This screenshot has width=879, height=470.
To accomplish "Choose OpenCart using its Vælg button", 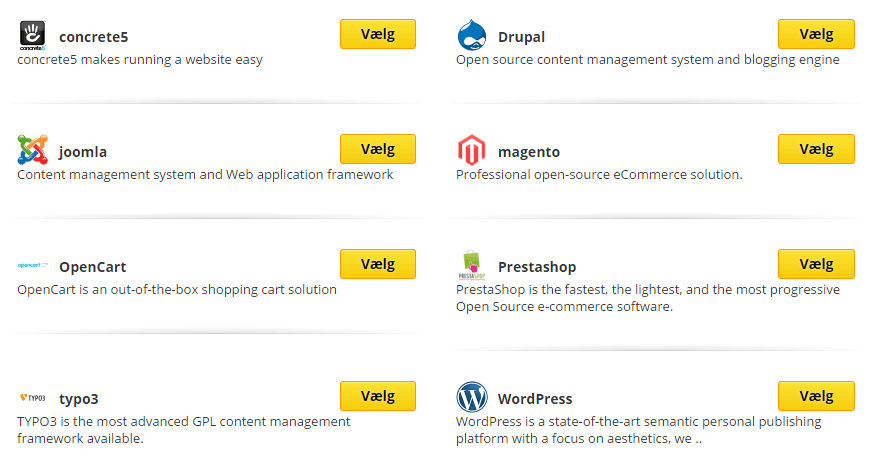I will (x=378, y=264).
